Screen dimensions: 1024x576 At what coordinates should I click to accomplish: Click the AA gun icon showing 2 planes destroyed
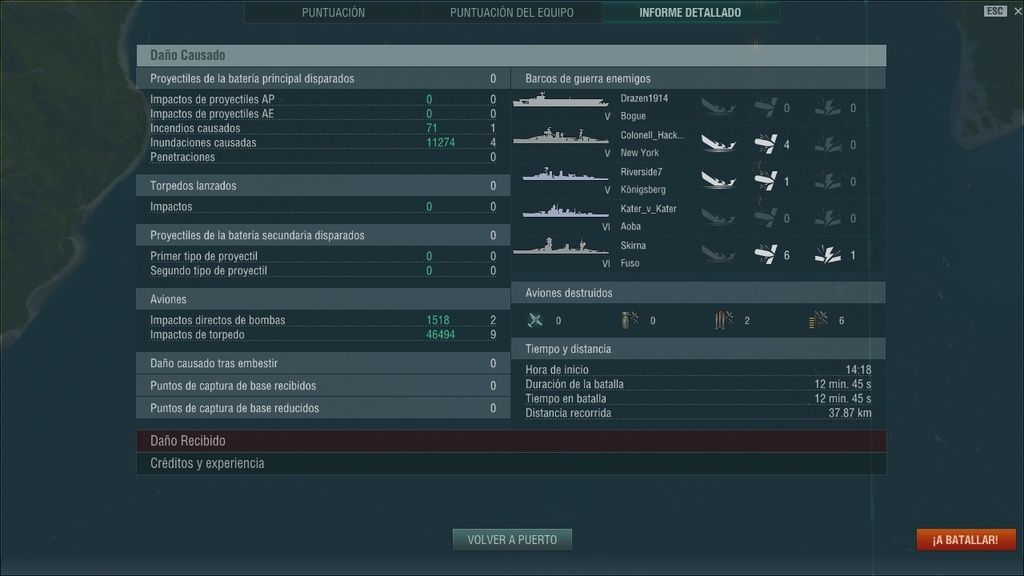pyautogui.click(x=720, y=320)
